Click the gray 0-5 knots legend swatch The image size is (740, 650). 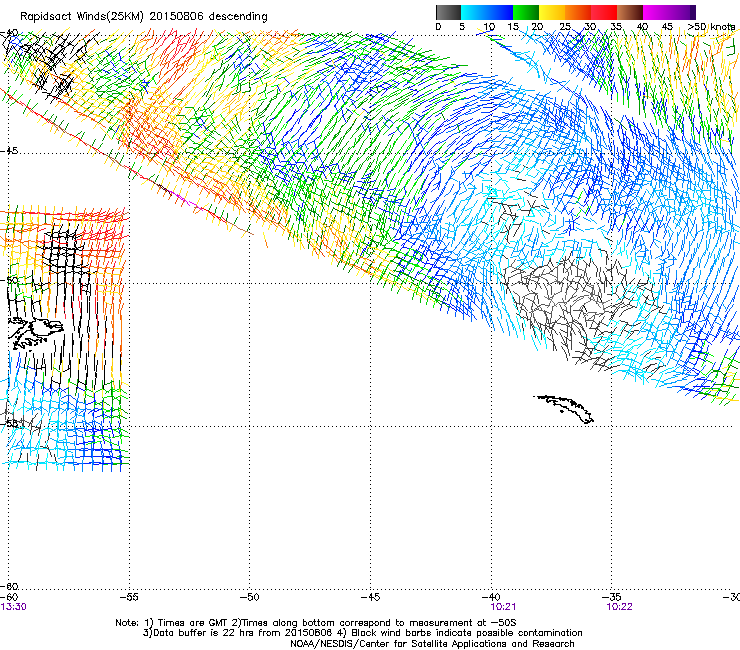tap(448, 12)
